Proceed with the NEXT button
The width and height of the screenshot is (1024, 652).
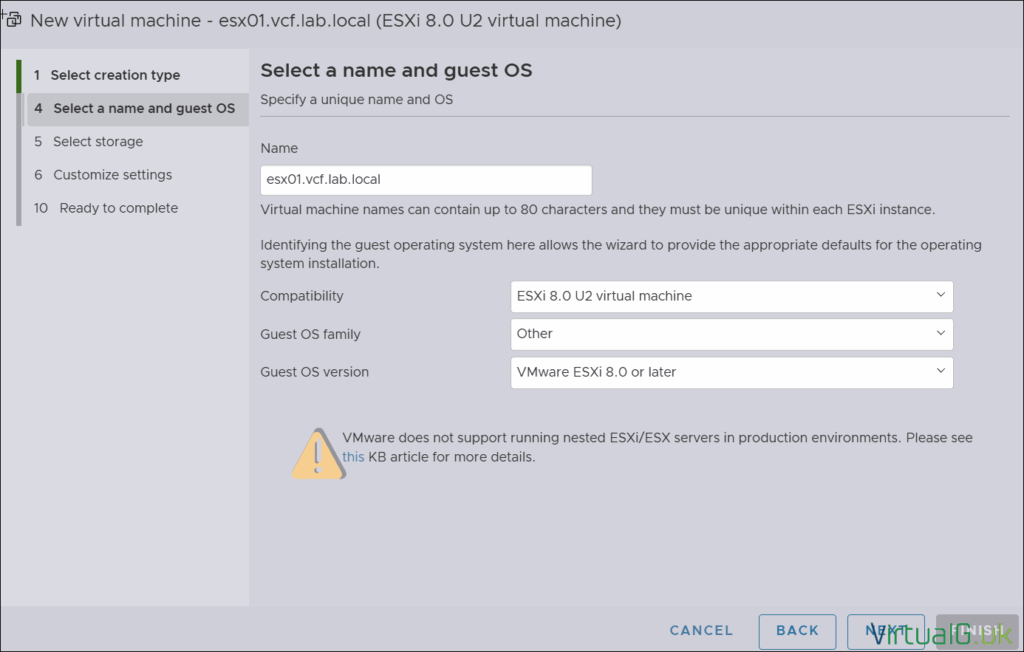click(885, 631)
